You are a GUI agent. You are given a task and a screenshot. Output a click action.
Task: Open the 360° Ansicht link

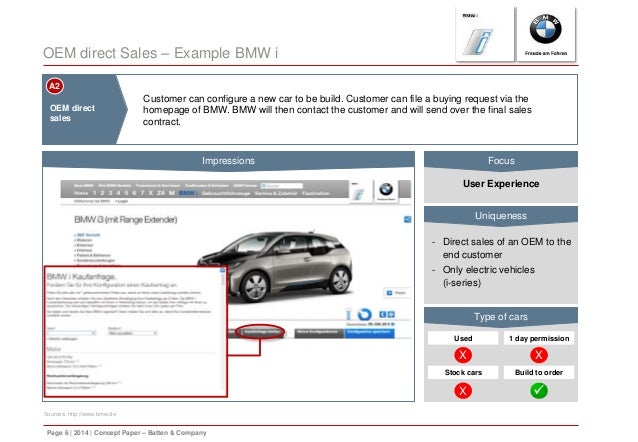tap(87, 235)
